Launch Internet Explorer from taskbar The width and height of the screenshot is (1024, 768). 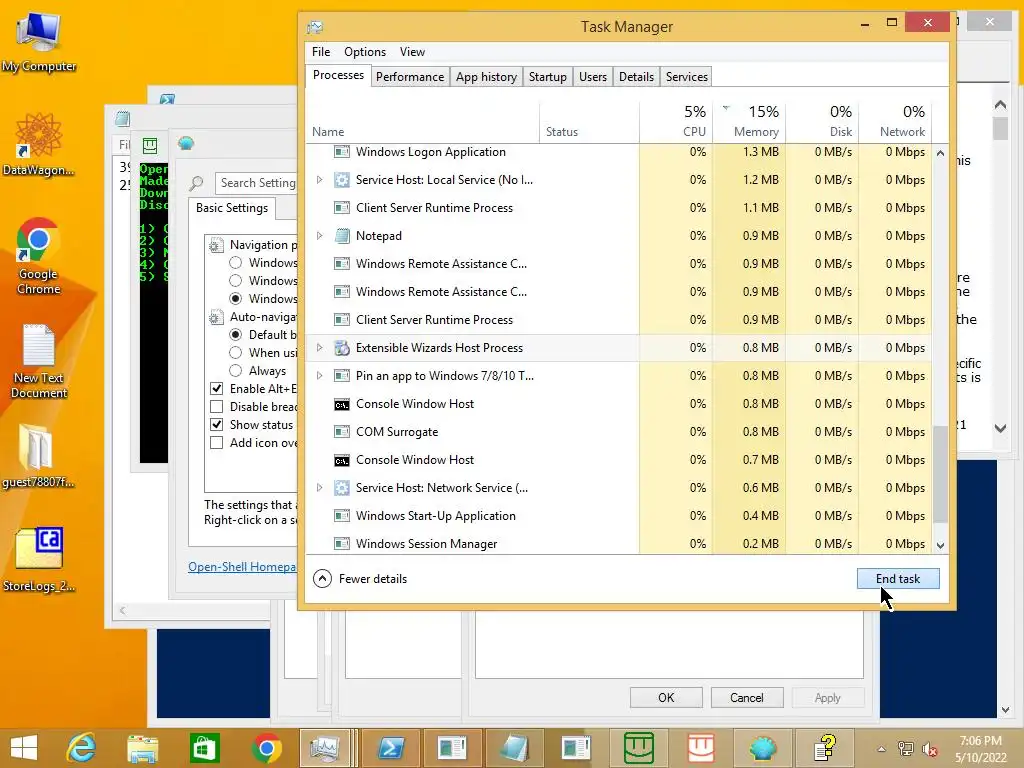point(81,748)
